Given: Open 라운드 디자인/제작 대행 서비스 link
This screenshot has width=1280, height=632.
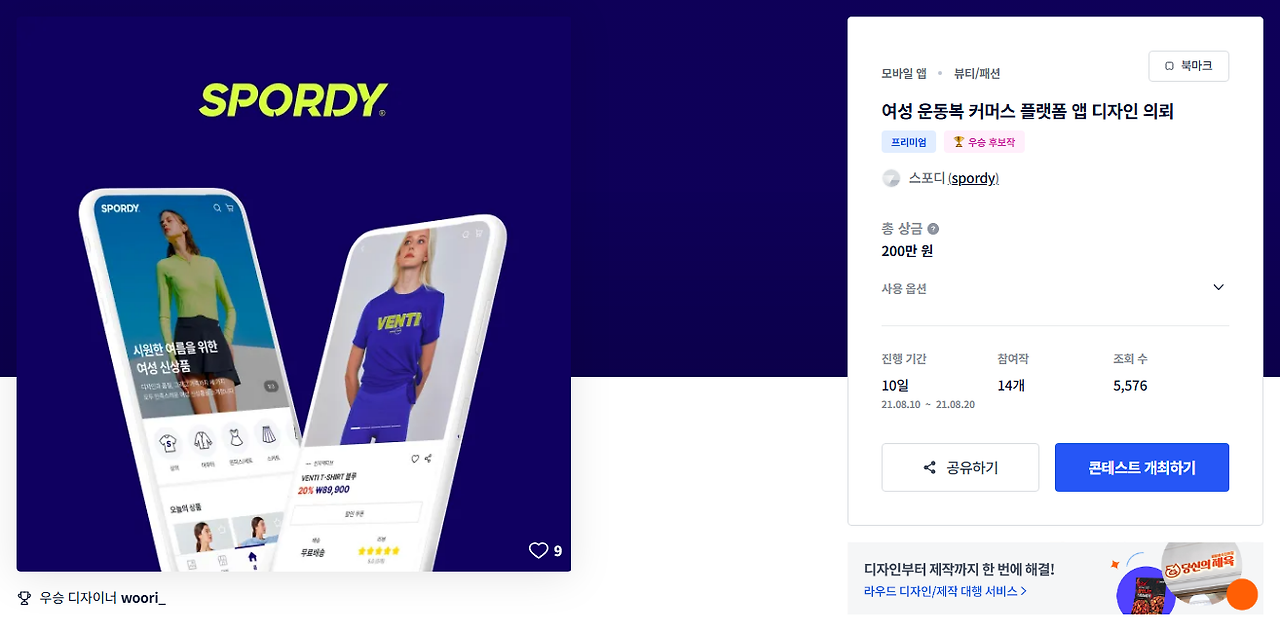Looking at the screenshot, I should click(x=945, y=591).
